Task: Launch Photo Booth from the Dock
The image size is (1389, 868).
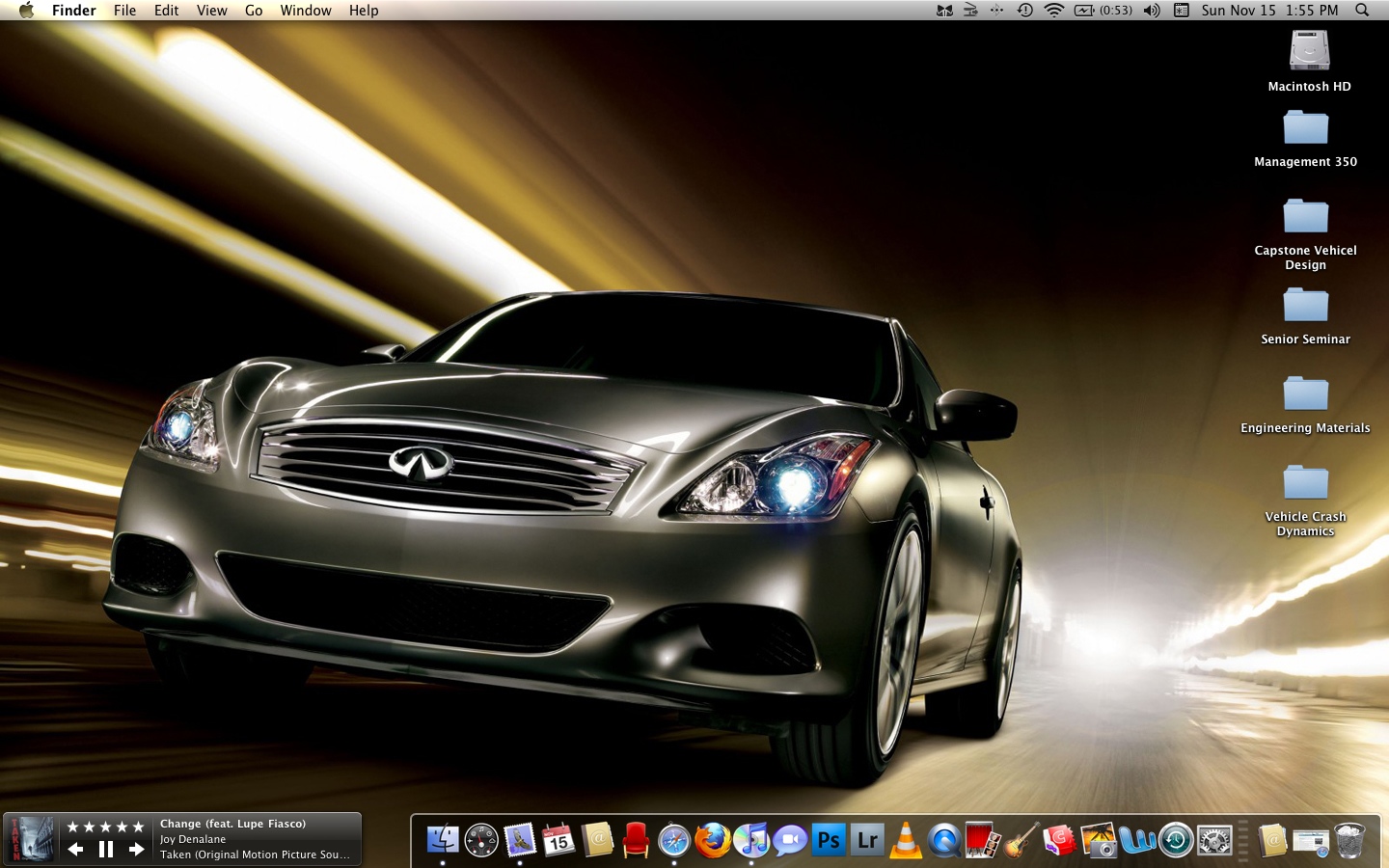Action: [x=983, y=840]
